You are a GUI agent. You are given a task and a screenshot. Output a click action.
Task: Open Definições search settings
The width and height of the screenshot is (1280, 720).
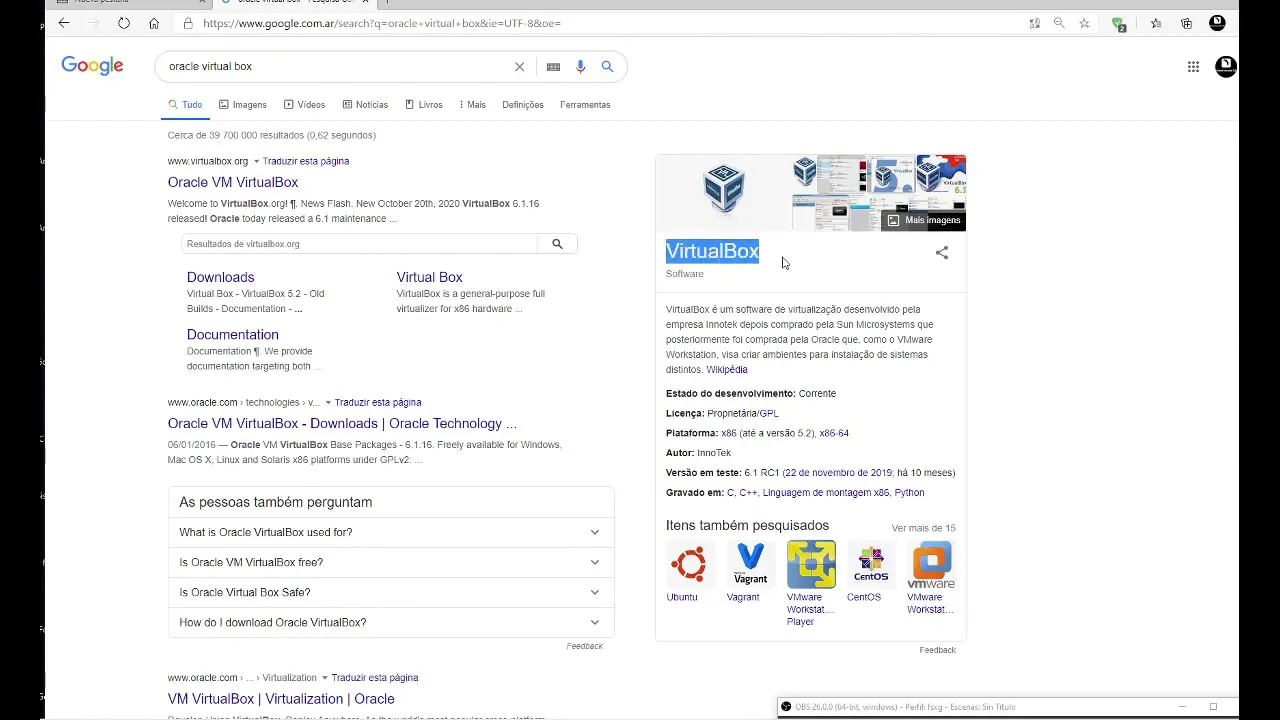pyautogui.click(x=523, y=104)
